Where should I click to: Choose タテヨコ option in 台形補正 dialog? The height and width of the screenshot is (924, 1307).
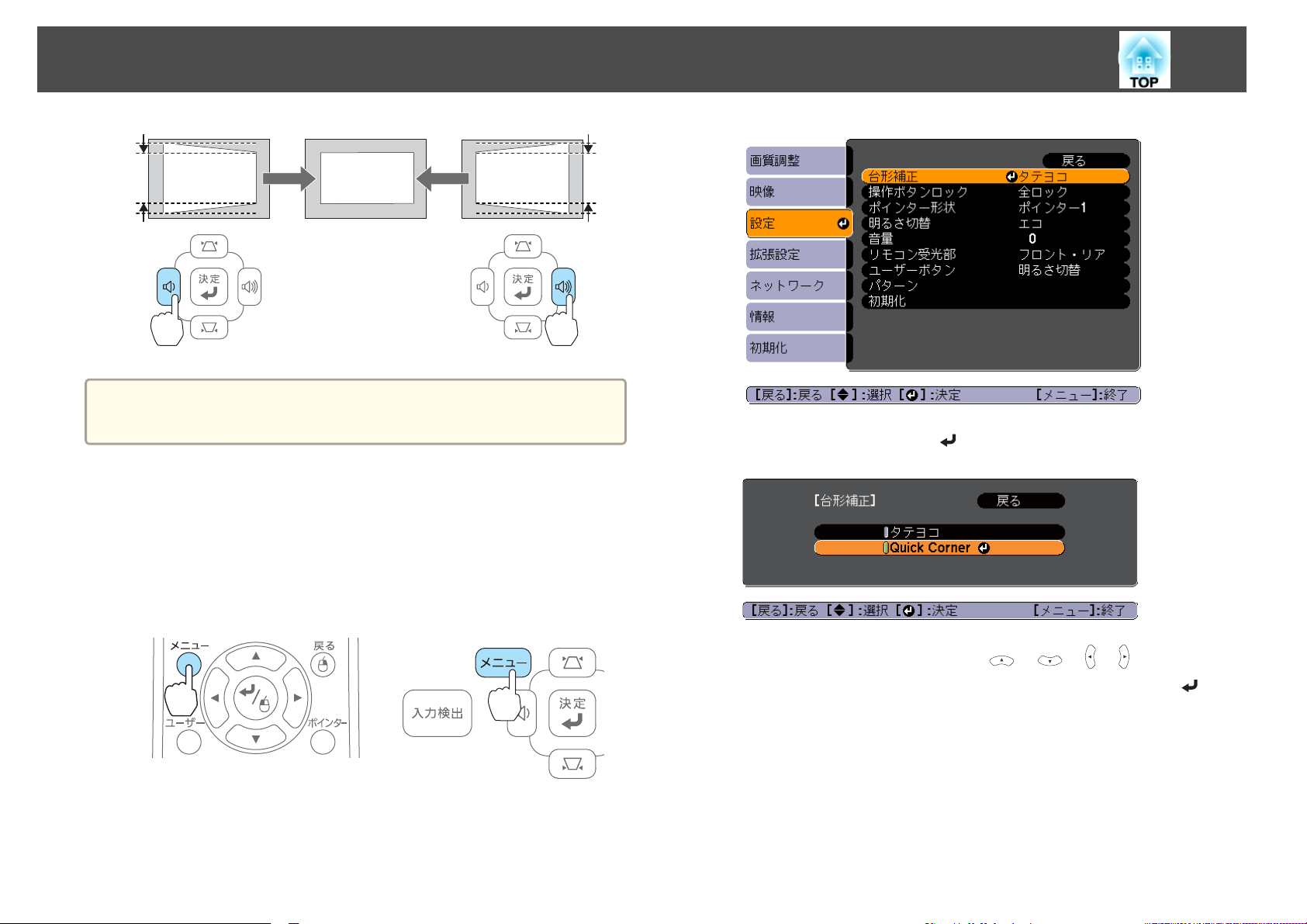click(939, 532)
